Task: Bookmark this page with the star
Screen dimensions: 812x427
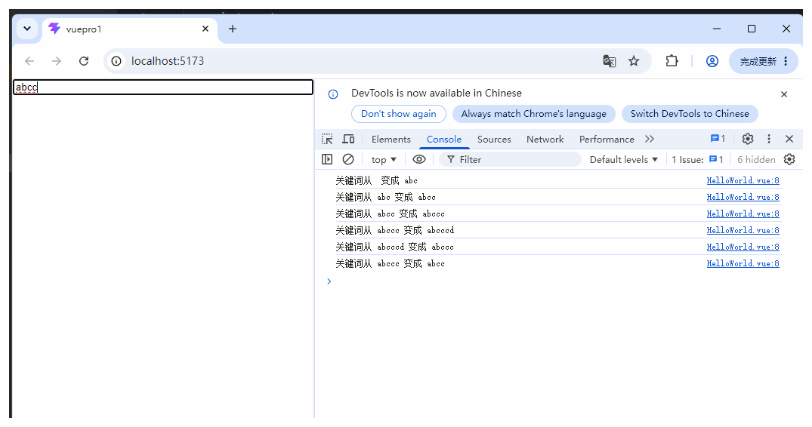Action: click(x=634, y=61)
